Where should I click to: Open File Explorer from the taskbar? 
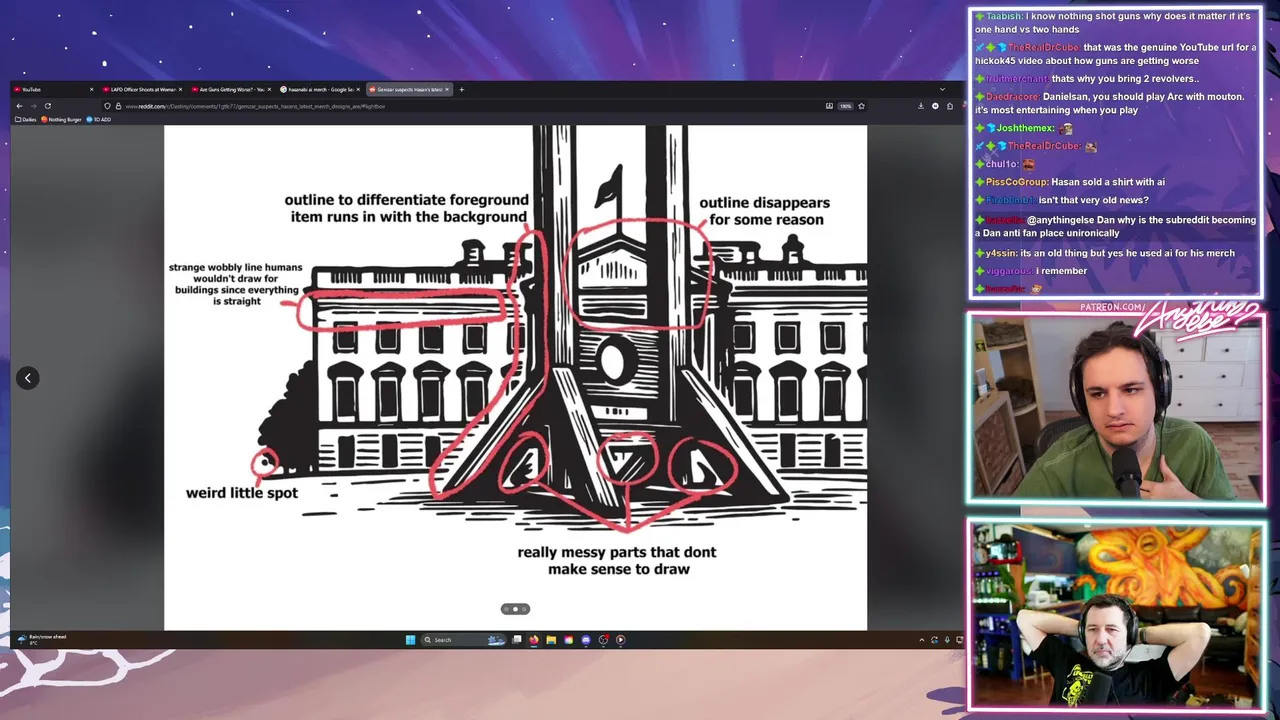pos(551,640)
